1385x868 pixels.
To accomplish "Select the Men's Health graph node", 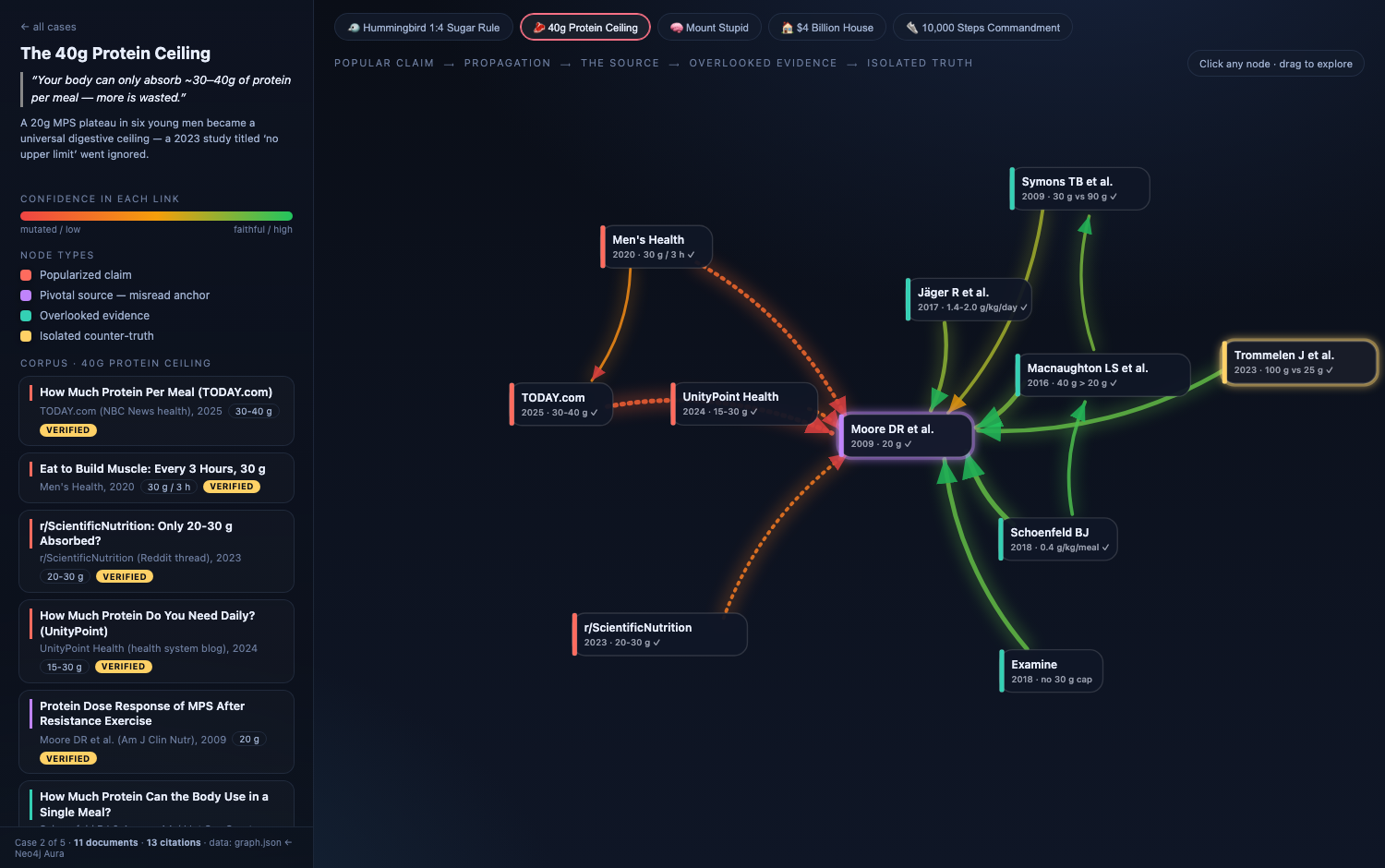I will 656,247.
